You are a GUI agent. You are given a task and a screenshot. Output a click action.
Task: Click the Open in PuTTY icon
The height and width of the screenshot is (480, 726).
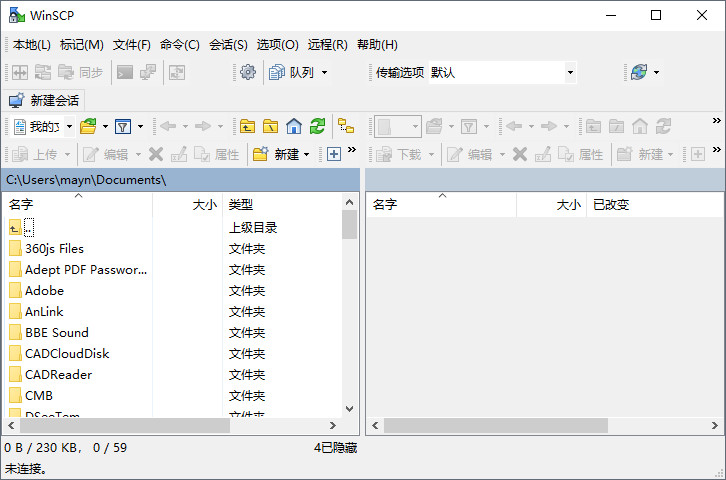[x=148, y=72]
